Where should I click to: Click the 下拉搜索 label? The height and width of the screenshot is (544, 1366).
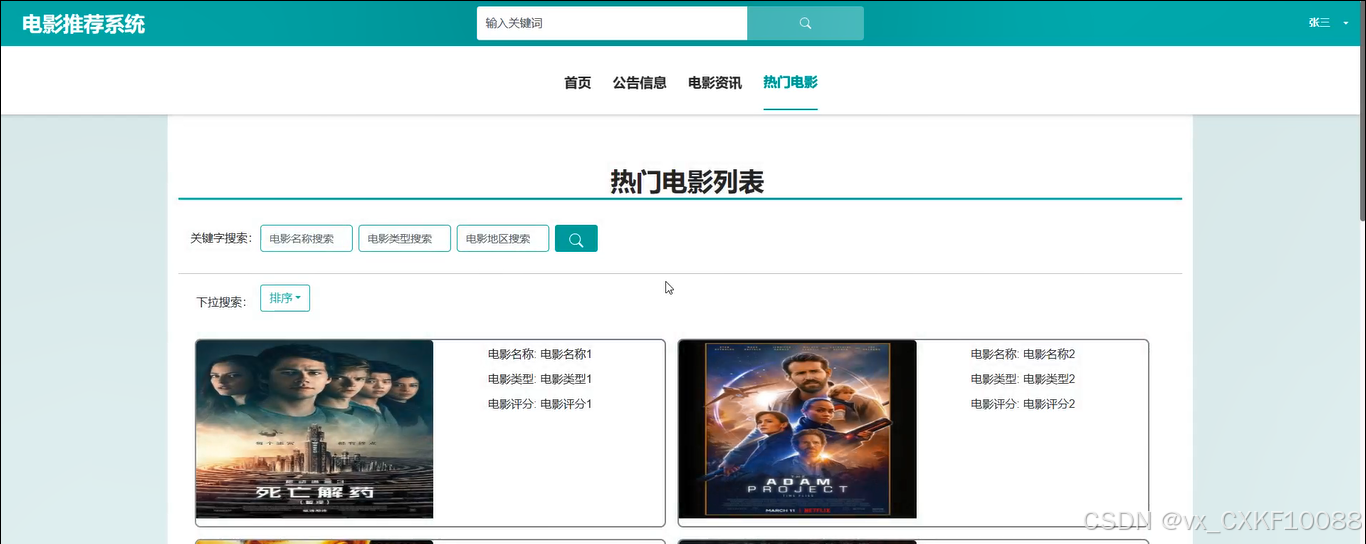point(221,302)
